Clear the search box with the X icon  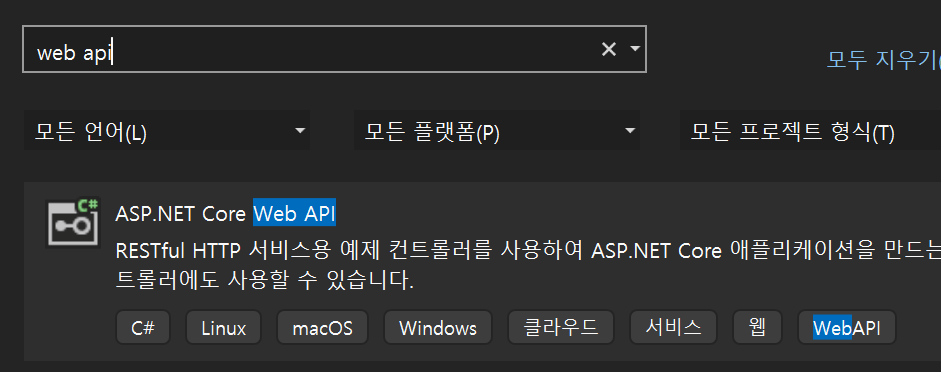tap(609, 49)
